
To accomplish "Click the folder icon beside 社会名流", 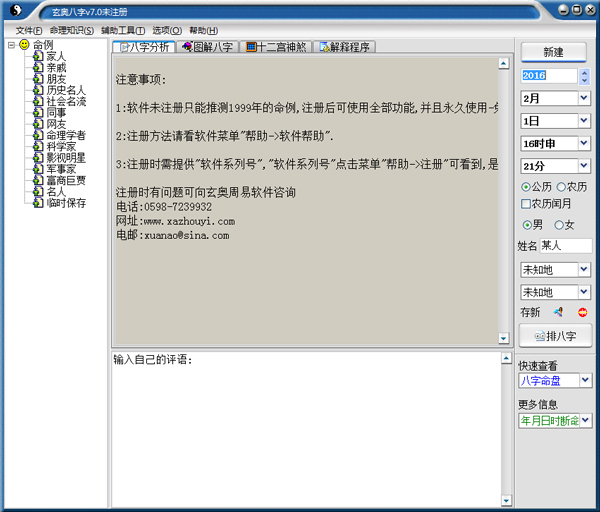I will (38, 101).
